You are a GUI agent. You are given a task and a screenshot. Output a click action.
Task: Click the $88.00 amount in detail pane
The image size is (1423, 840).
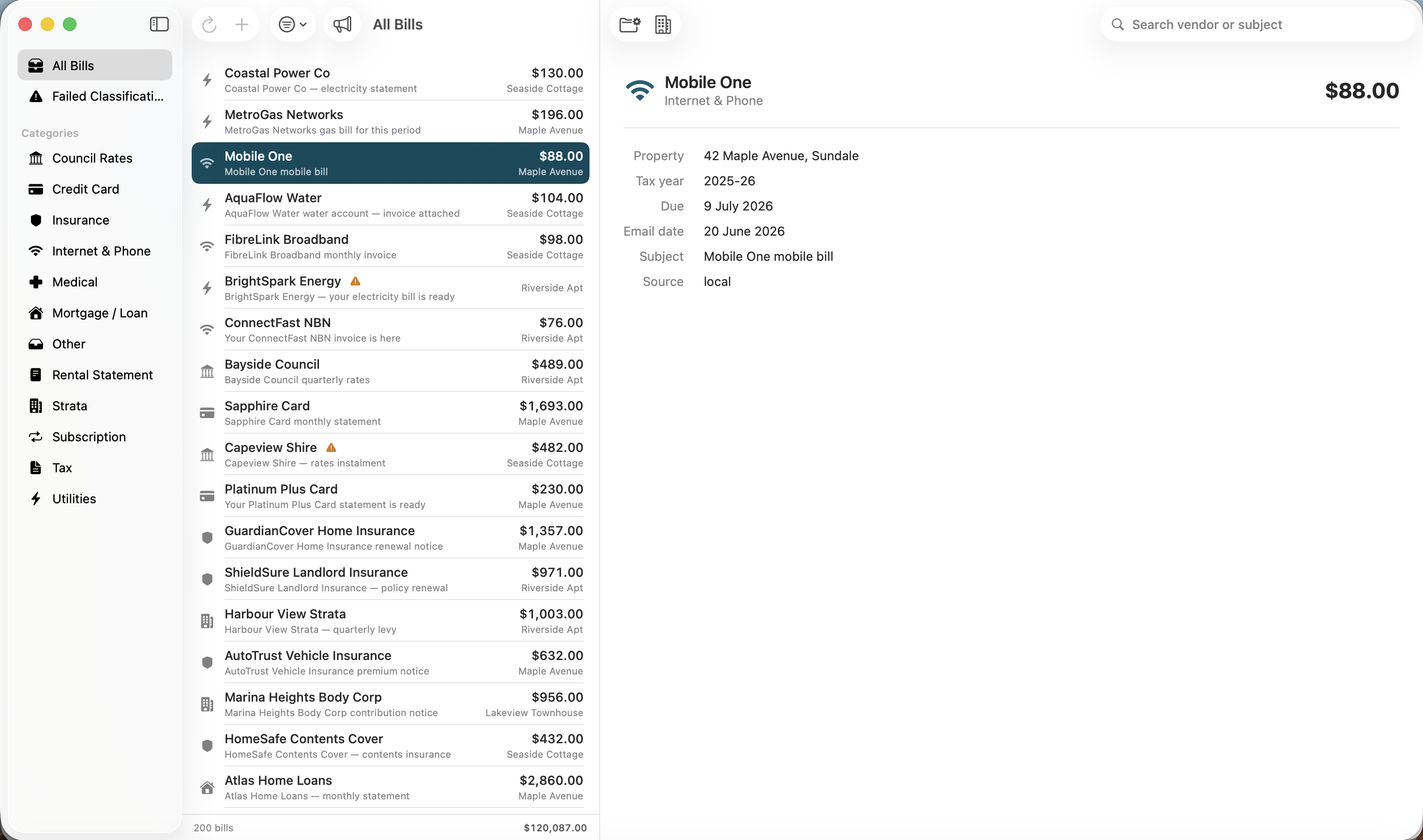click(1362, 90)
